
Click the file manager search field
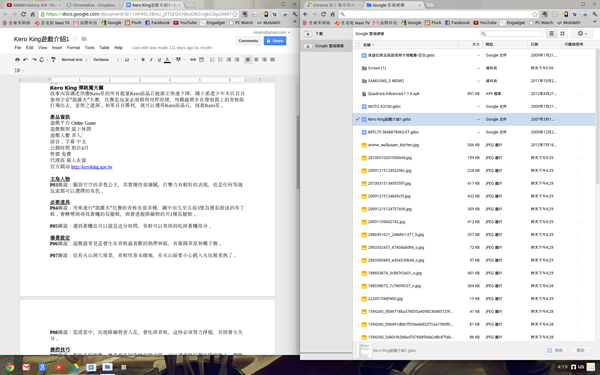[511, 34]
